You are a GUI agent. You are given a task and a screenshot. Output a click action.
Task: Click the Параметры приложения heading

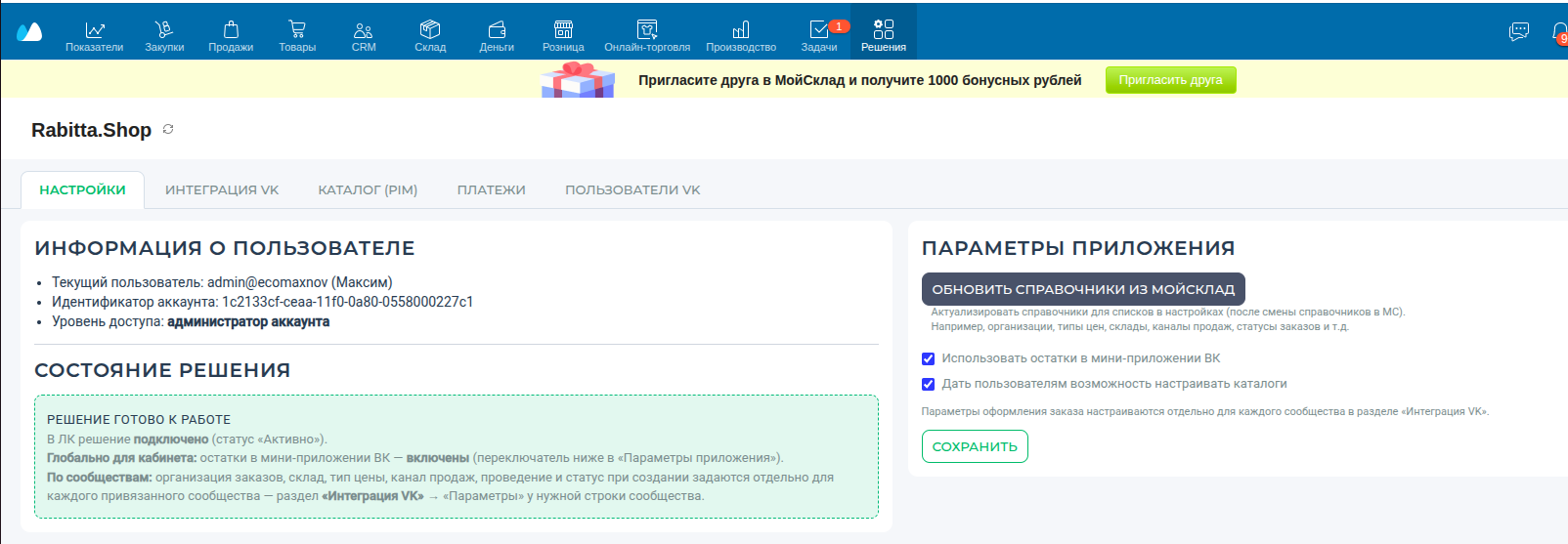click(x=1078, y=248)
